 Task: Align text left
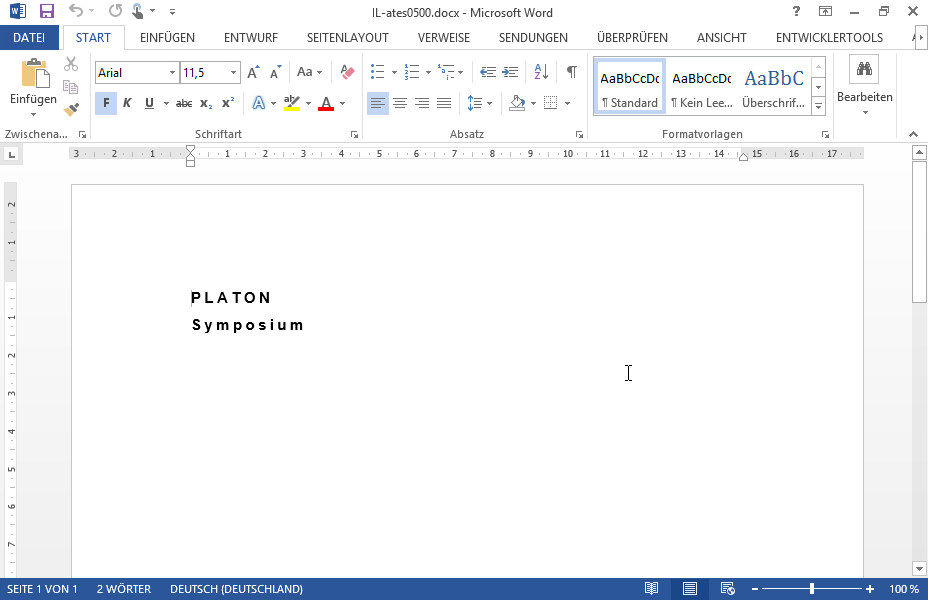tap(378, 104)
